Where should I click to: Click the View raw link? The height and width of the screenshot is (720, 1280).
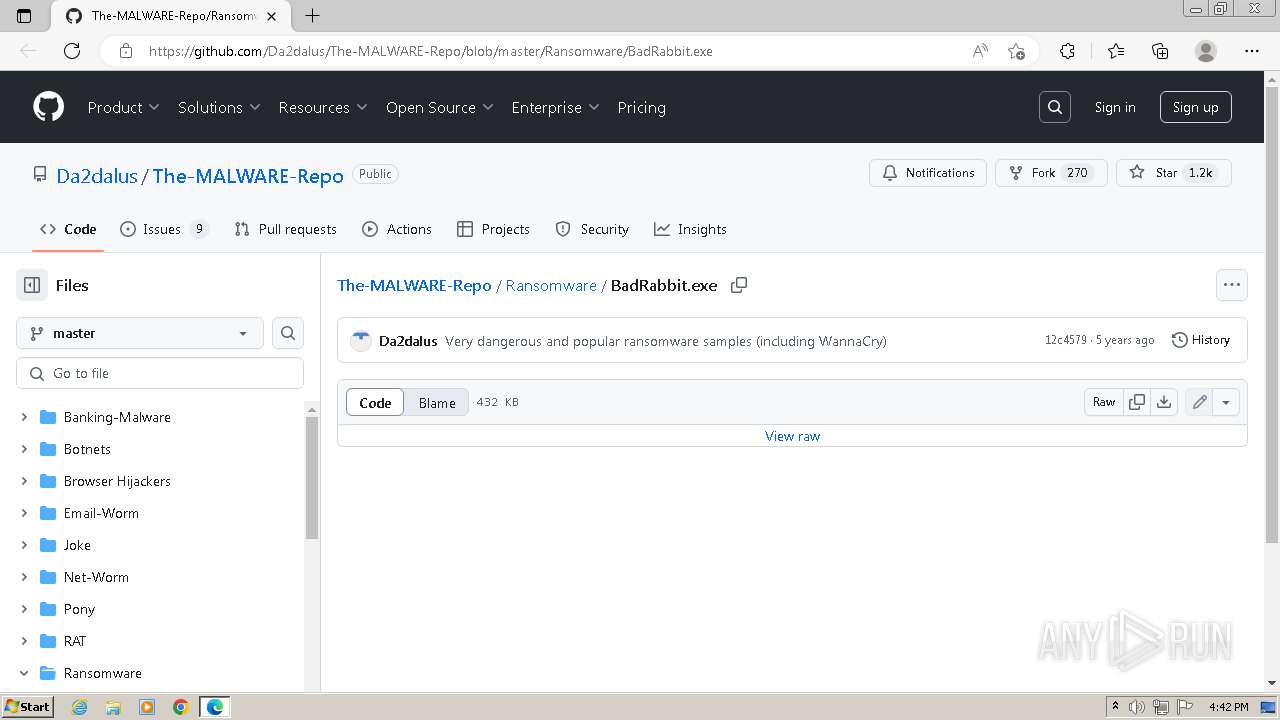pyautogui.click(x=792, y=436)
